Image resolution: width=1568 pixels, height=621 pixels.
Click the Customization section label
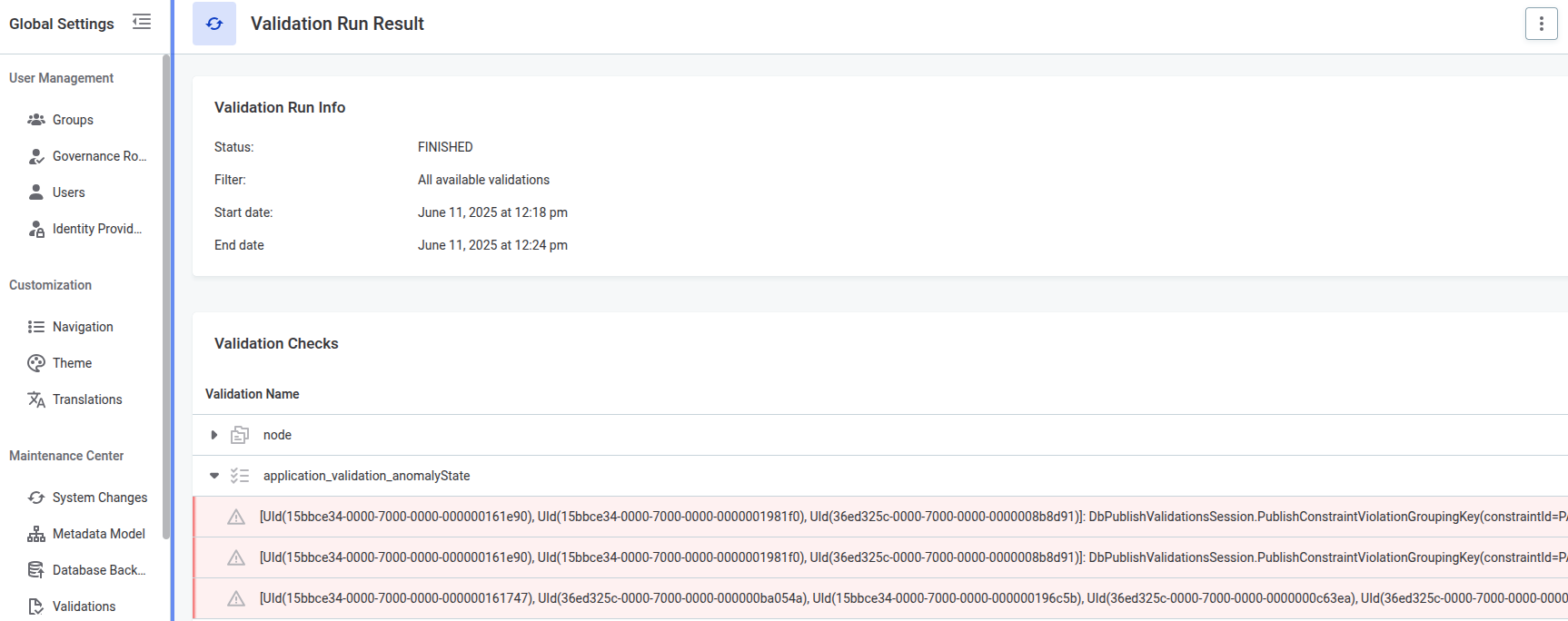tap(50, 285)
